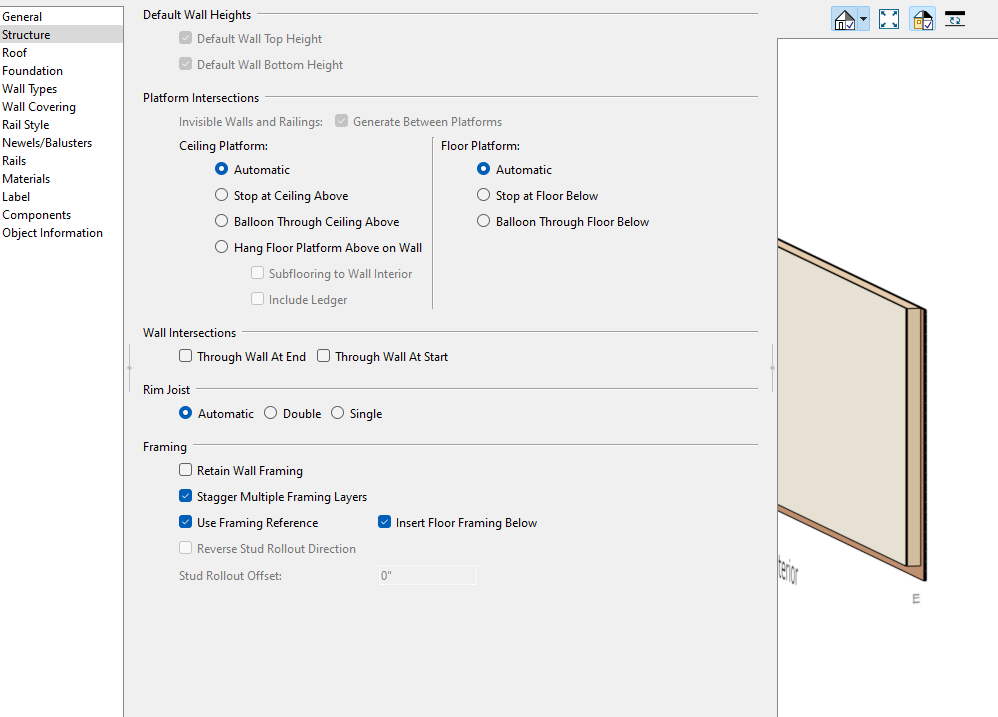Check Through Wall At End
Screen dimensions: 998x717
click(x=185, y=356)
